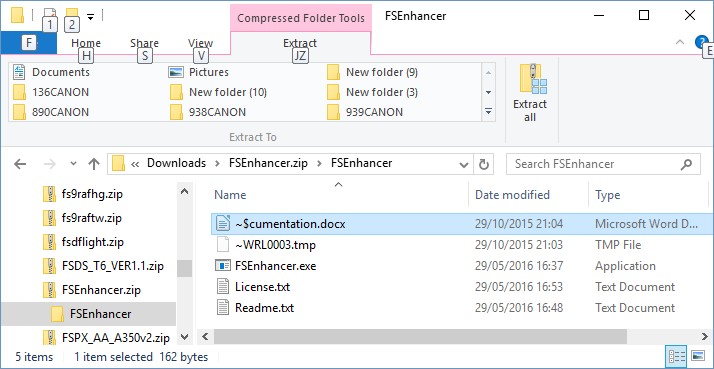714x369 pixels.
Task: Open the Help question mark icon
Action: point(701,42)
